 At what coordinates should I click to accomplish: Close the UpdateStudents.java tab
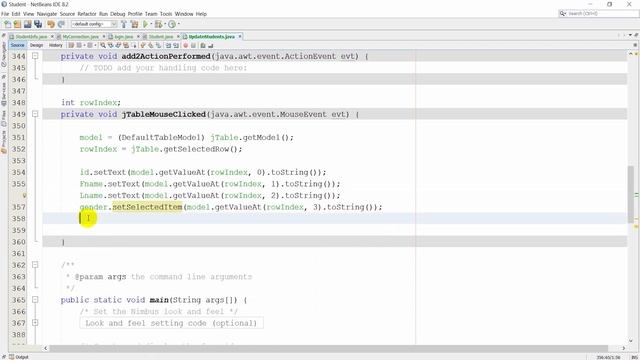pyautogui.click(x=240, y=37)
